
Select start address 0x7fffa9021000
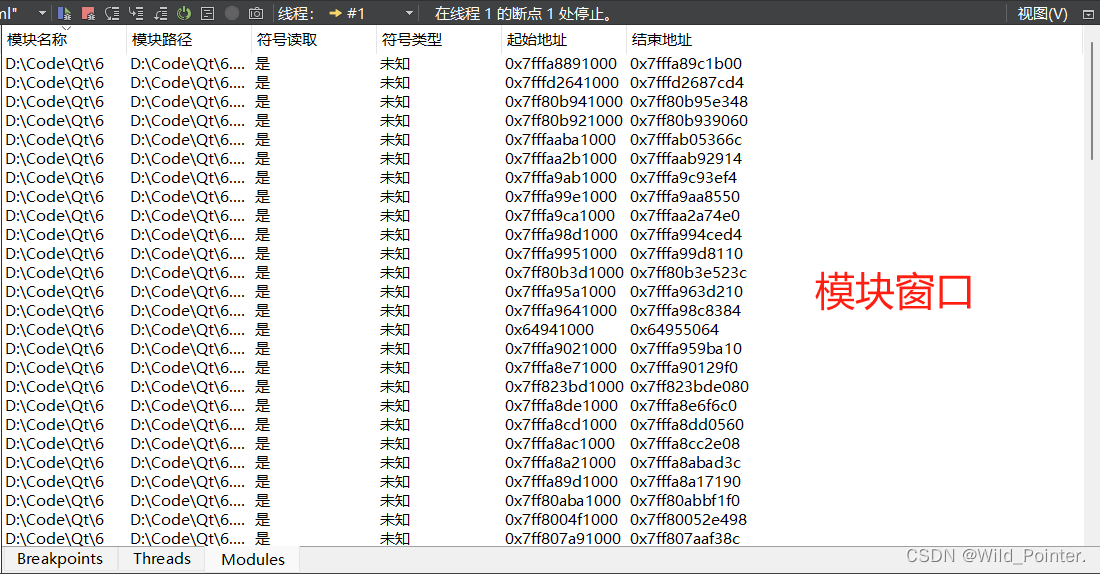pyautogui.click(x=561, y=348)
